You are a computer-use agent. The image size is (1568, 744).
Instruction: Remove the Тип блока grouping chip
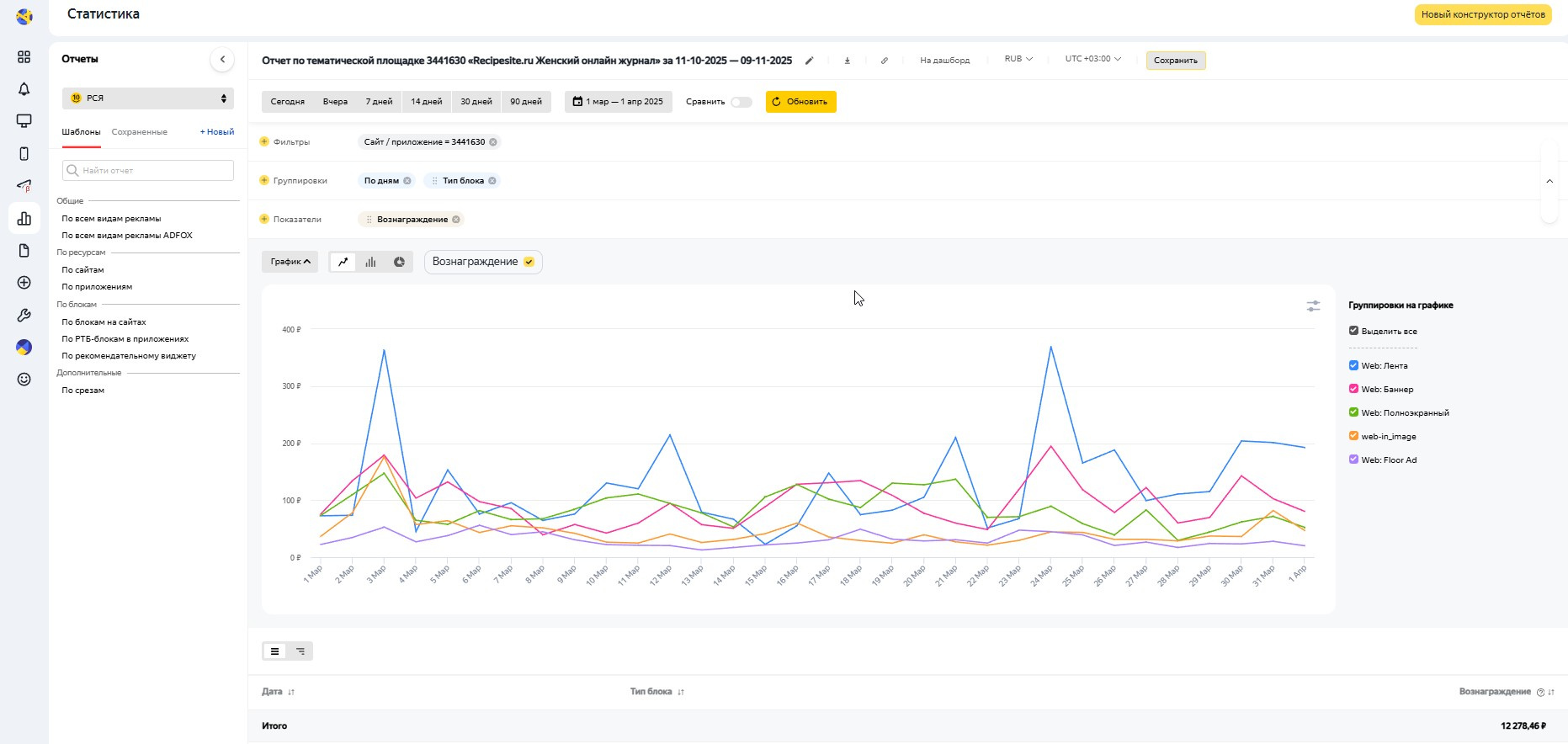492,181
